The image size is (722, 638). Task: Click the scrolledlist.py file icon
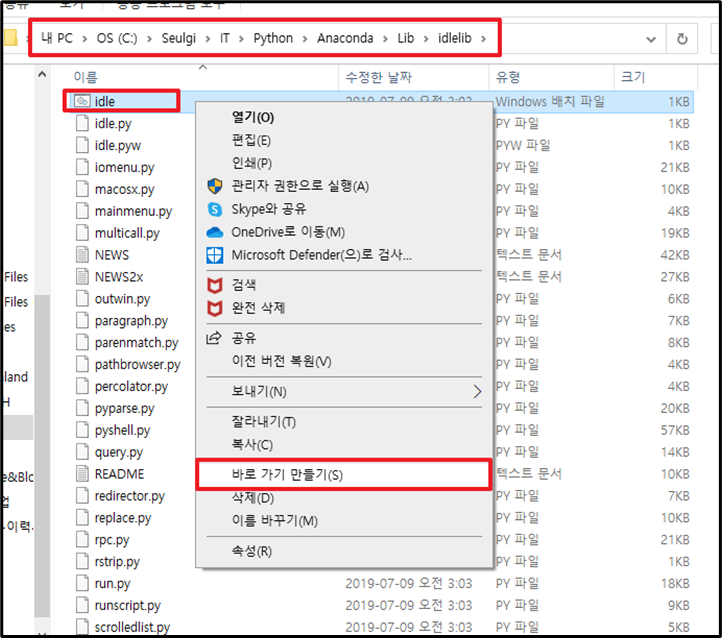pos(82,626)
